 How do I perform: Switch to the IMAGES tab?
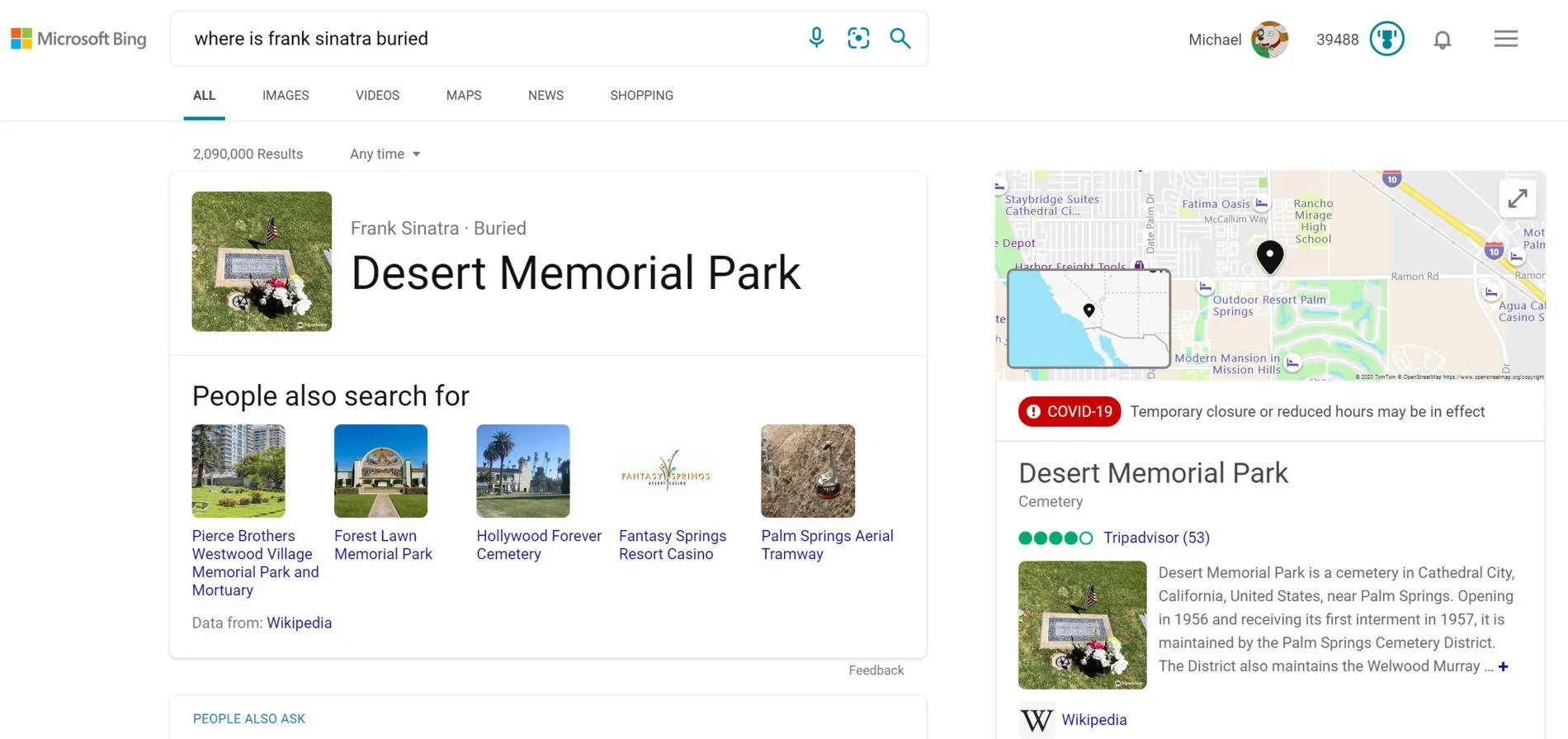[286, 96]
